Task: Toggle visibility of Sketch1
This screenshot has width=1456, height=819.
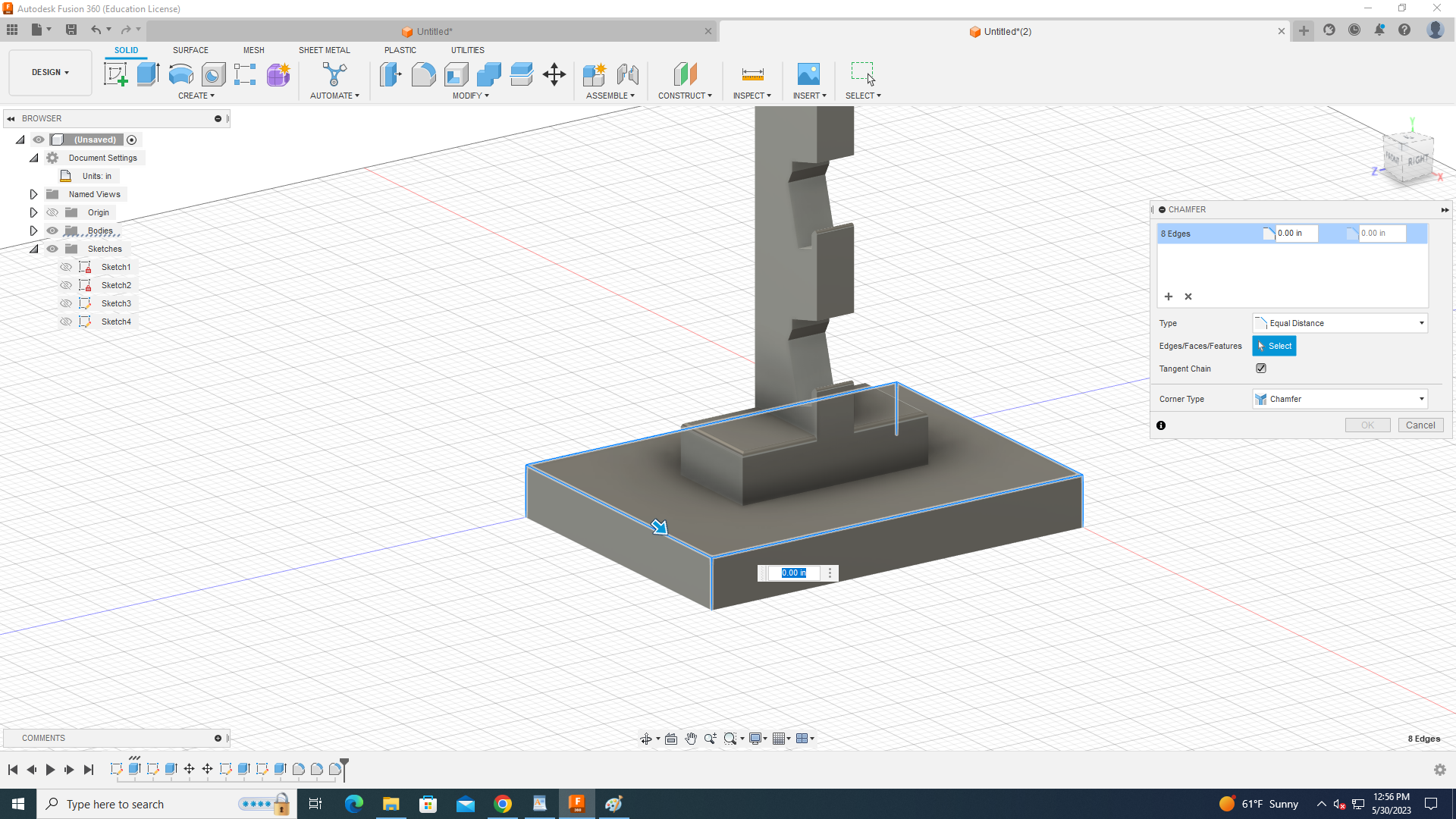Action: coord(66,267)
